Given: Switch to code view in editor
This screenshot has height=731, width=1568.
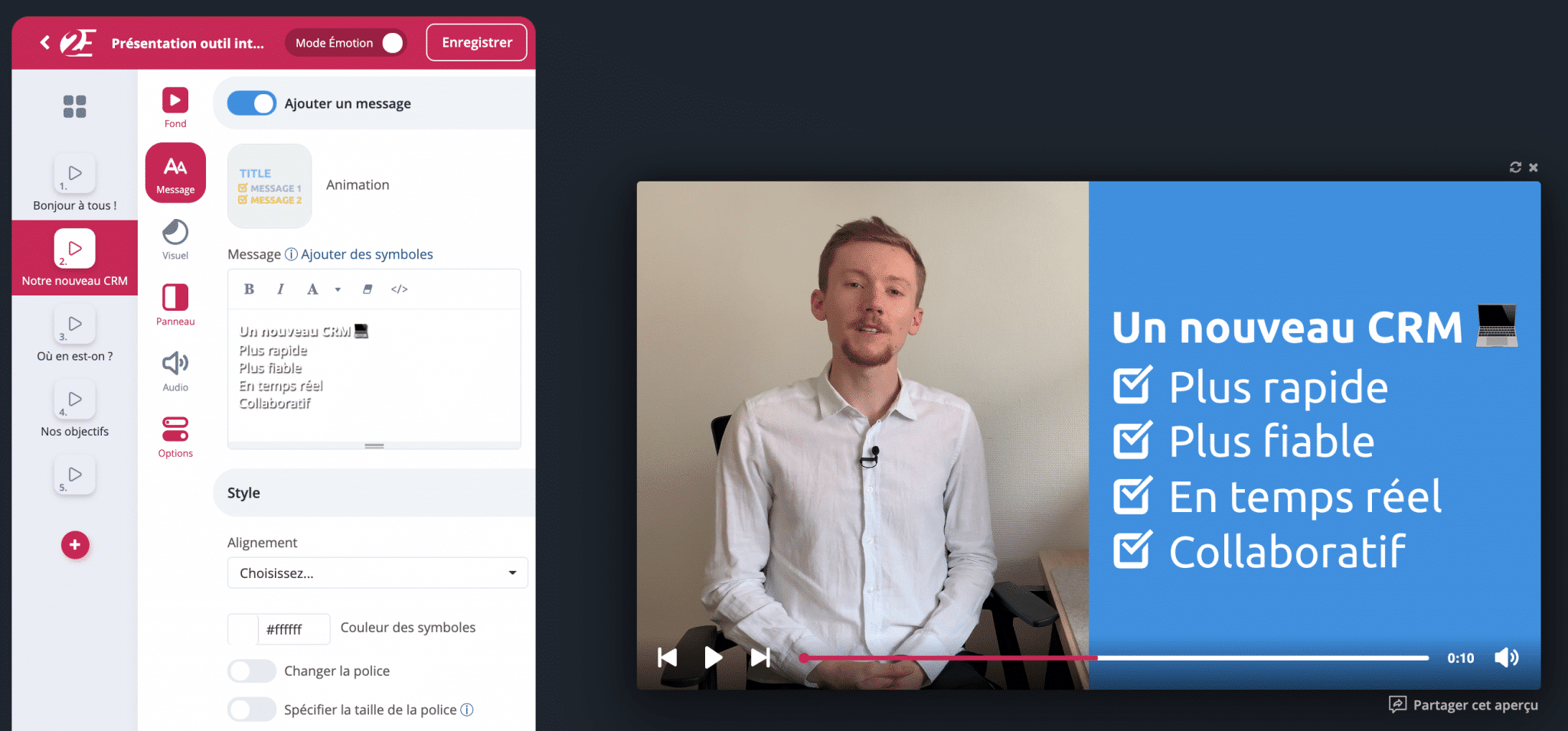Looking at the screenshot, I should 400,289.
